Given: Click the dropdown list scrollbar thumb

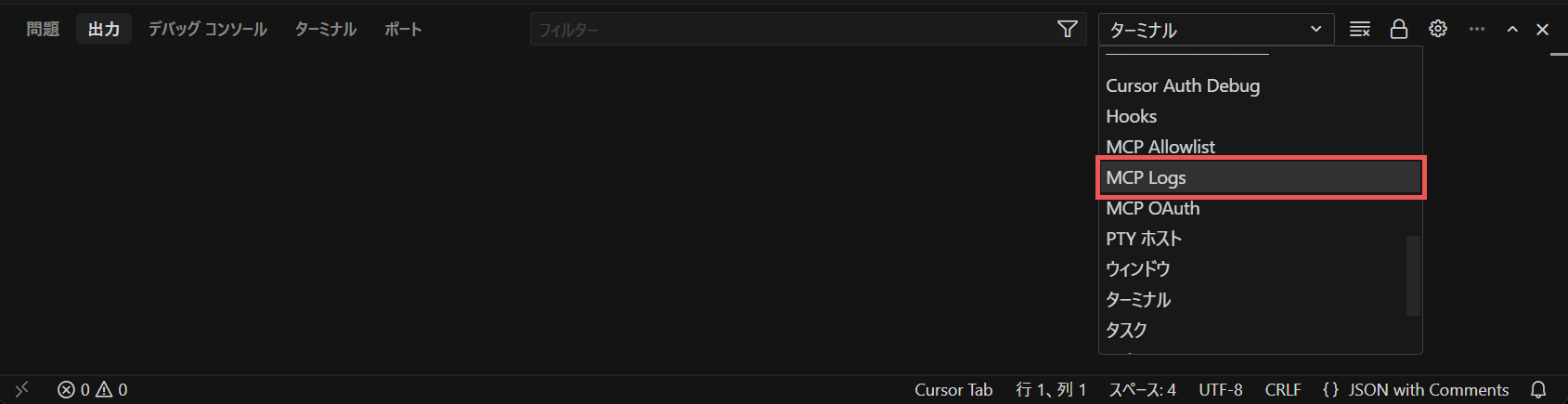Looking at the screenshot, I should 1414,276.
